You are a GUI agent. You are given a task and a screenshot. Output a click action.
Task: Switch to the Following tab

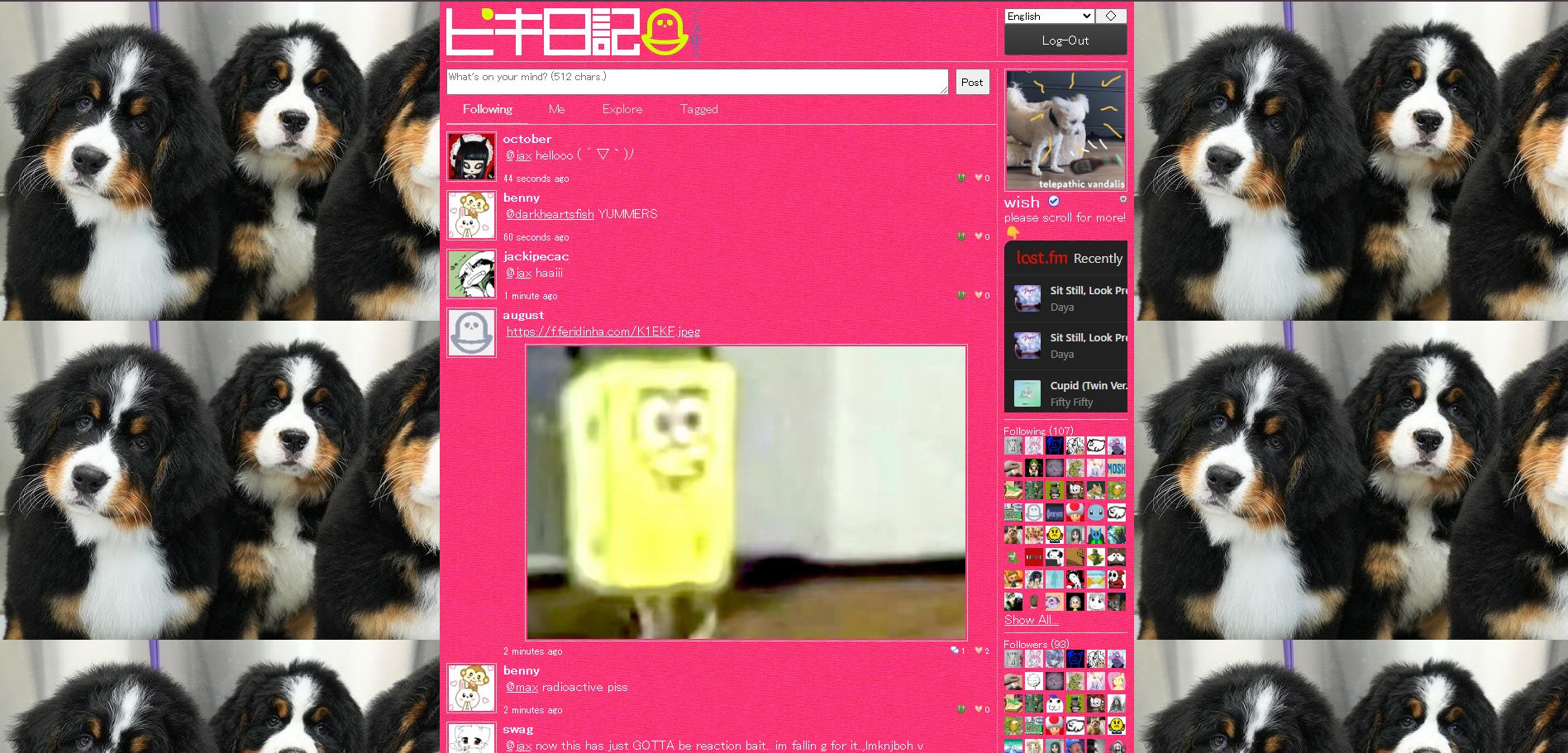[x=488, y=109]
